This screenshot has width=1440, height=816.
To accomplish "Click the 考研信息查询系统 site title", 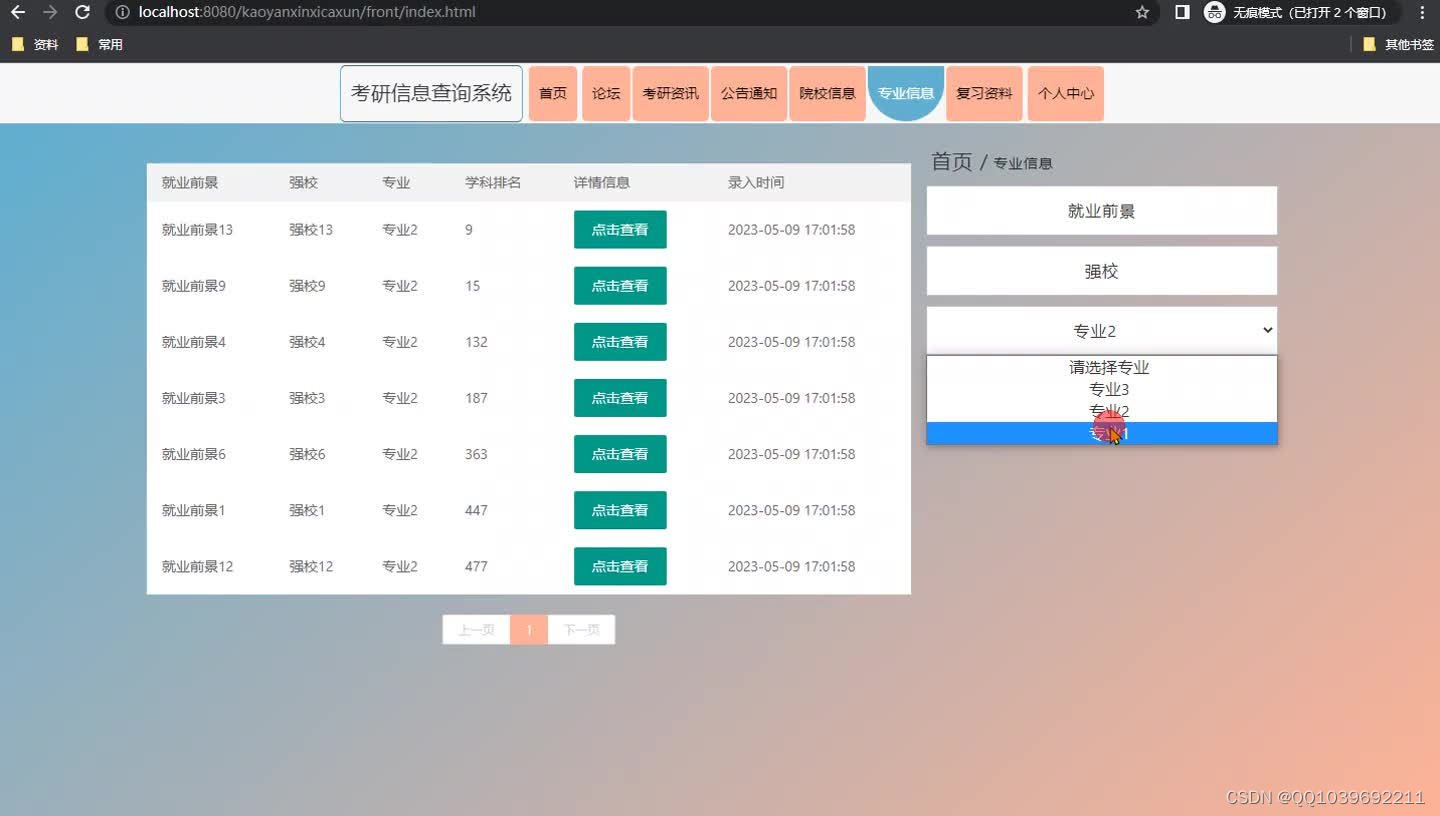I will click(431, 93).
